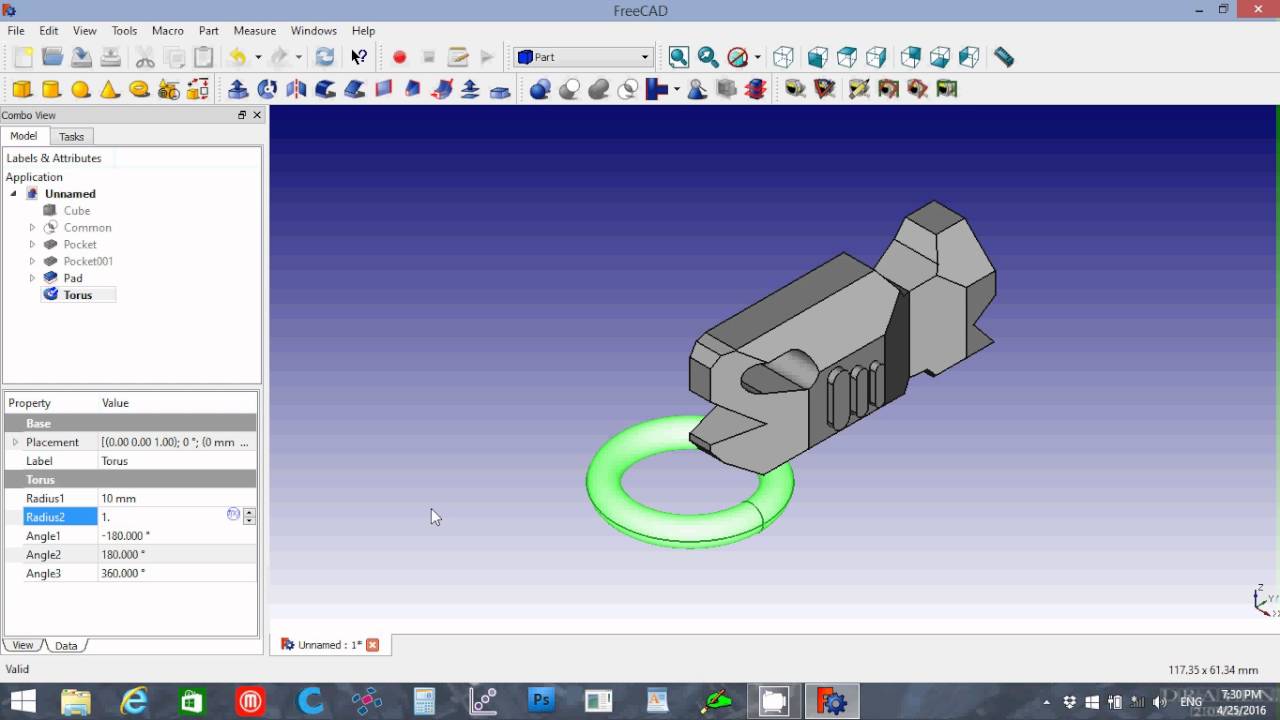Click the Refresh recompute icon
Screen dimensions: 1280x720
point(325,57)
